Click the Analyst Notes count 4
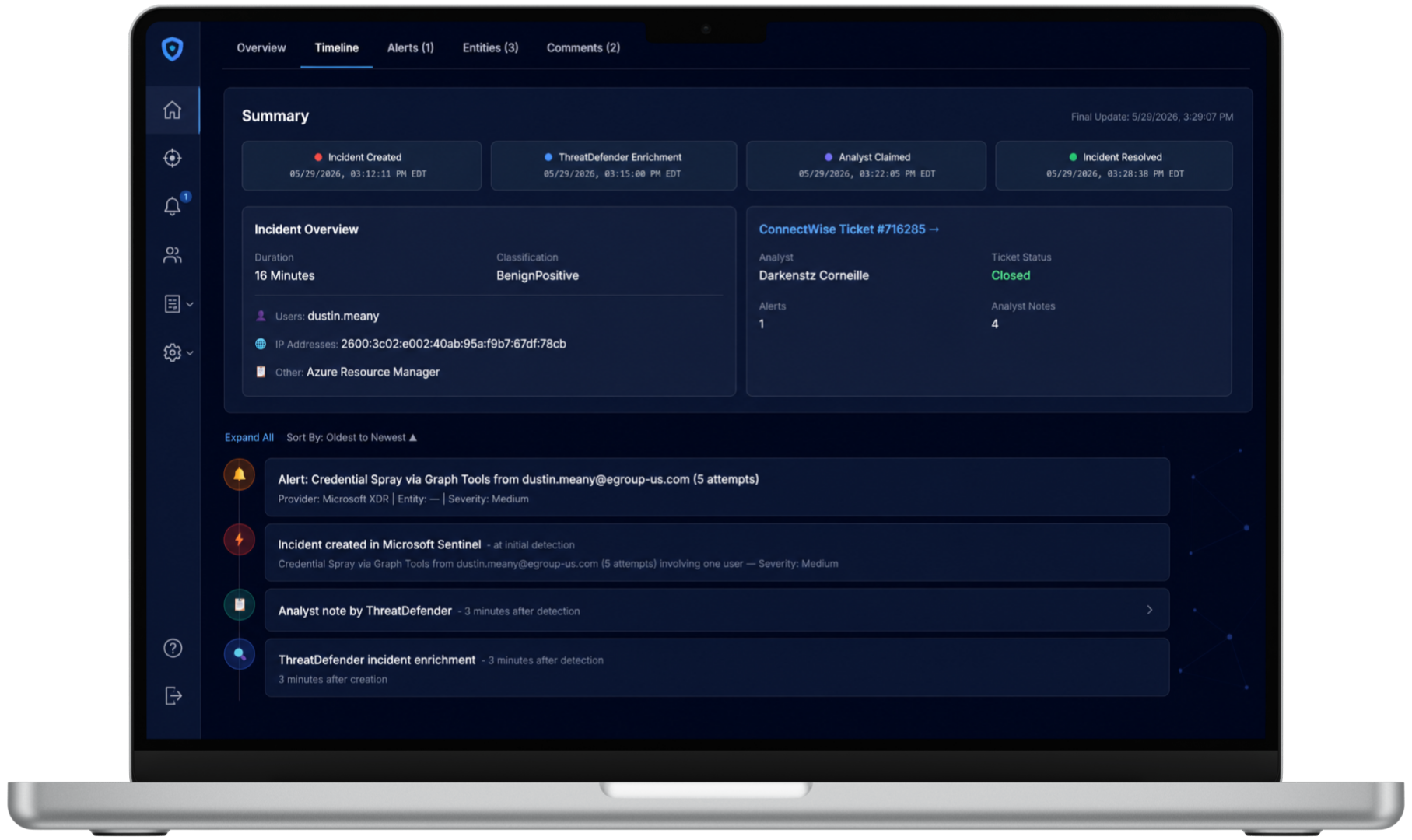 995,324
